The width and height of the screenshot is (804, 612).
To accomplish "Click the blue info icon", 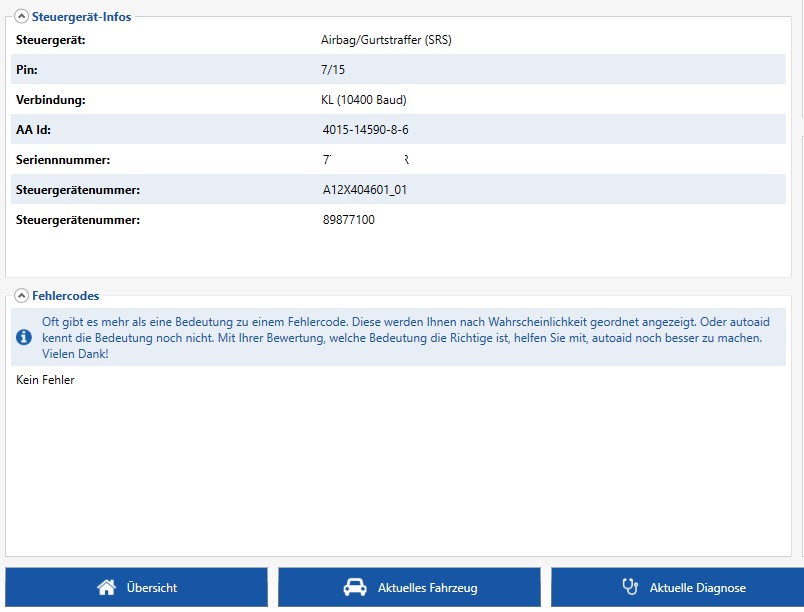I will pyautogui.click(x=24, y=337).
